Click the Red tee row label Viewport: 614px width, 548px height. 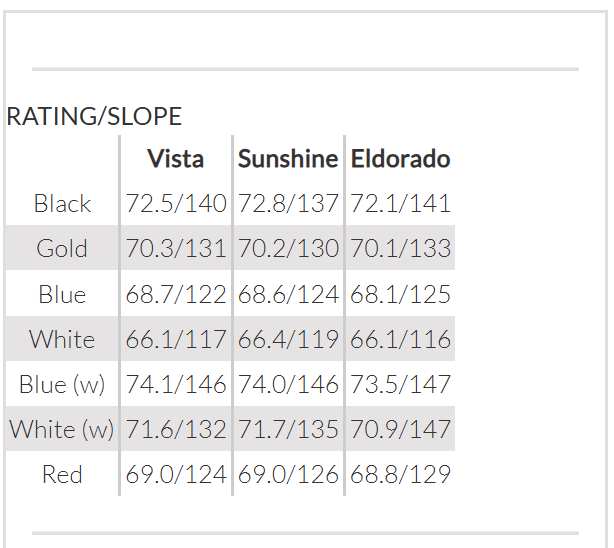coord(62,475)
